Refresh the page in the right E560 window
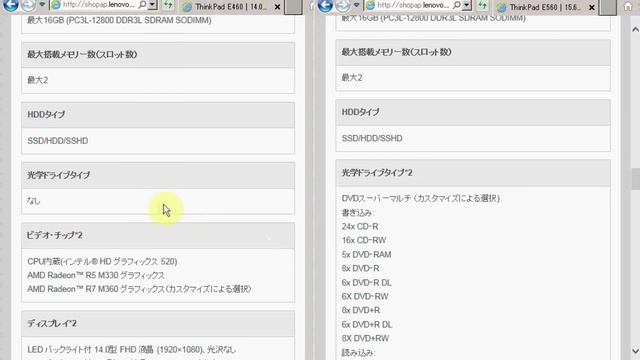Viewport: 640px width, 360px height. (482, 5)
